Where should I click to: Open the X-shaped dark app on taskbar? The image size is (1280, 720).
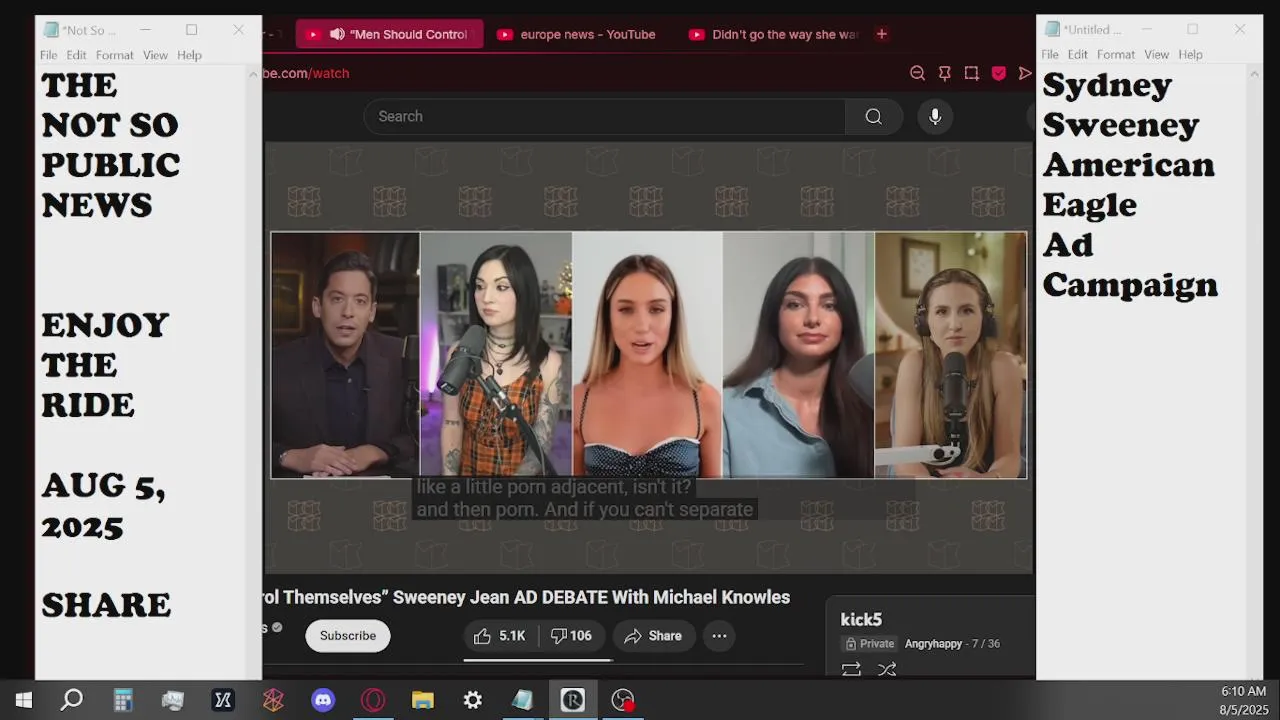coord(223,700)
